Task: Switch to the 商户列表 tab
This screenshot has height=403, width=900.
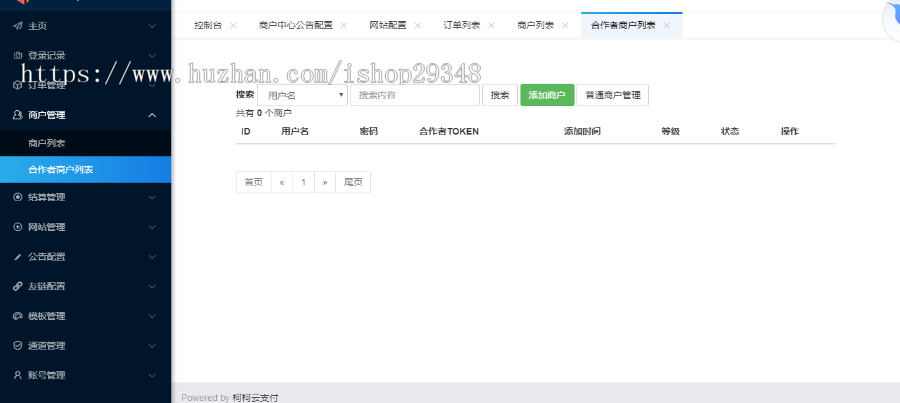Action: tap(536, 25)
